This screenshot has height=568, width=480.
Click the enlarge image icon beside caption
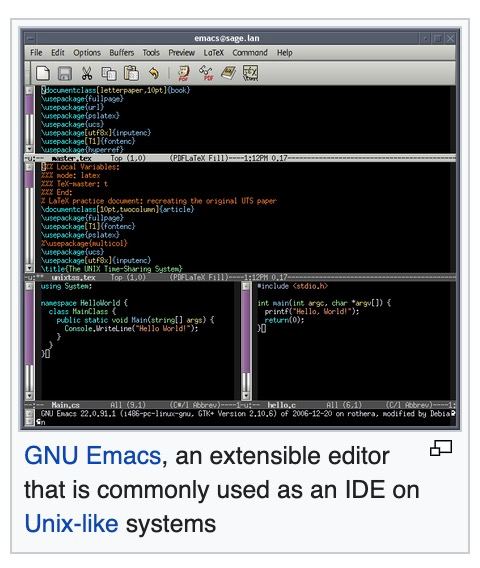(441, 448)
